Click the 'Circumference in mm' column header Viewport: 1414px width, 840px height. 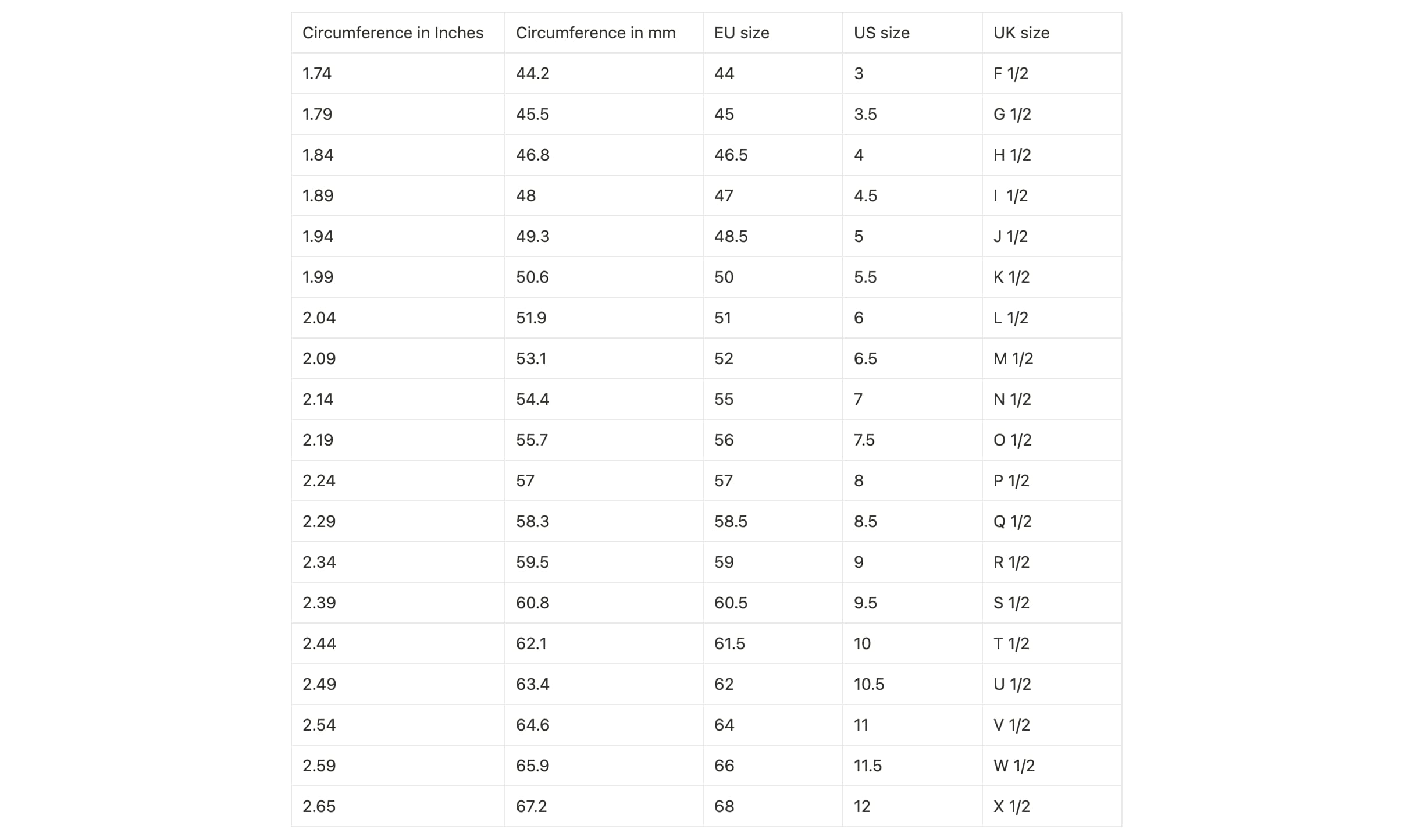(x=595, y=33)
